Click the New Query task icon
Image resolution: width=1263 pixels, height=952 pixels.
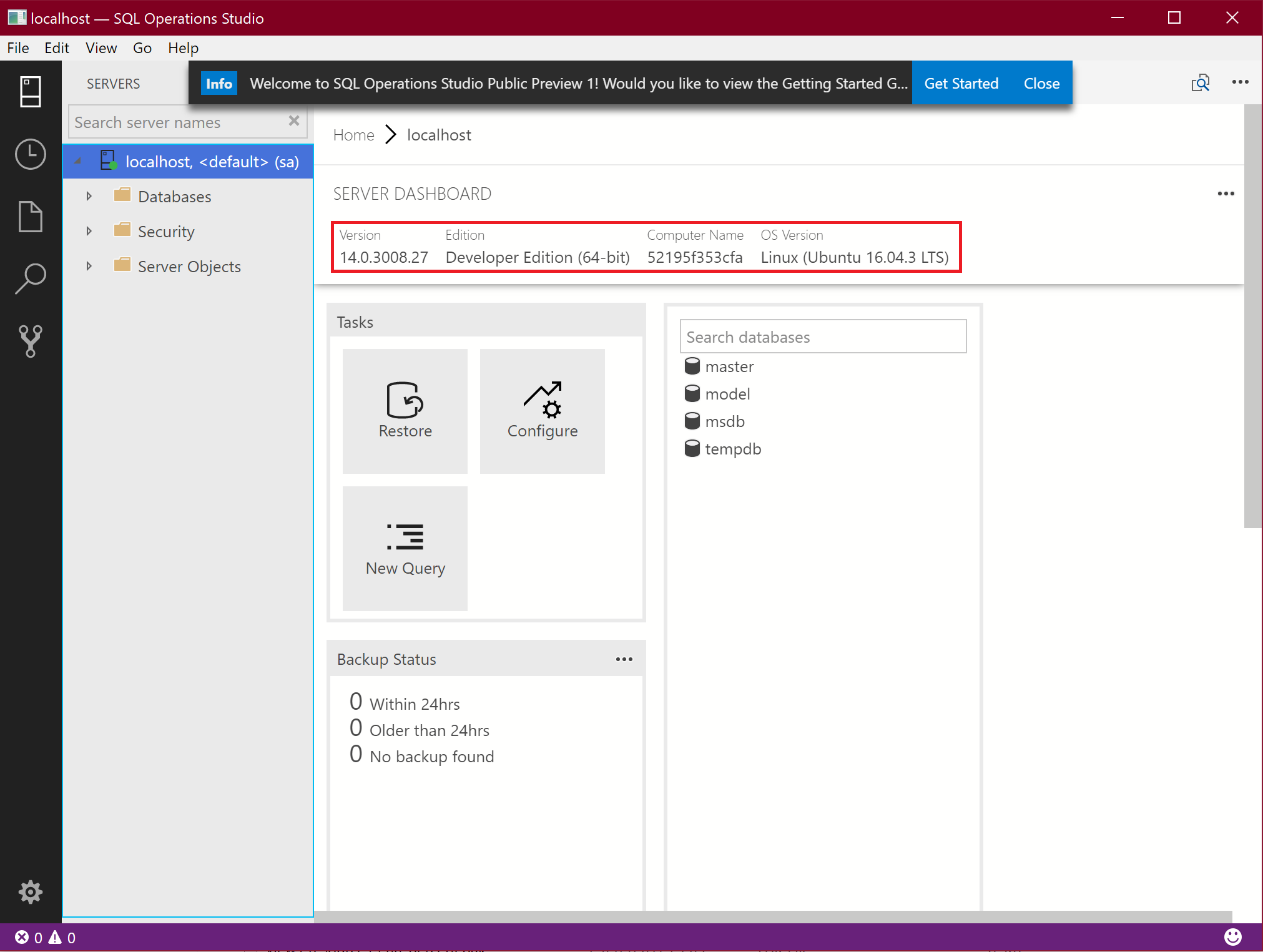pos(405,537)
